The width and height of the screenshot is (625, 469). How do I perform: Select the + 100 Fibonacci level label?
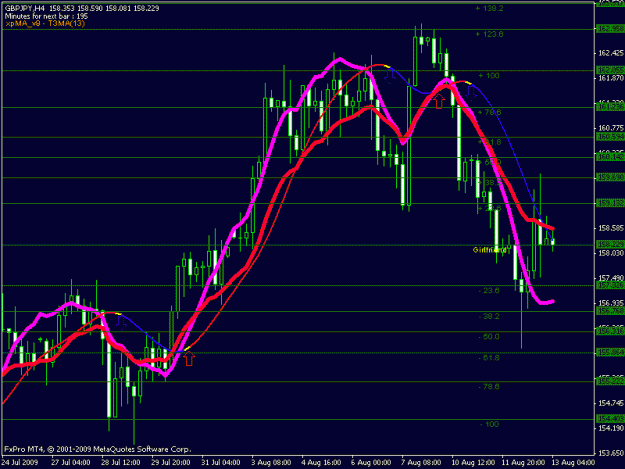(489, 76)
